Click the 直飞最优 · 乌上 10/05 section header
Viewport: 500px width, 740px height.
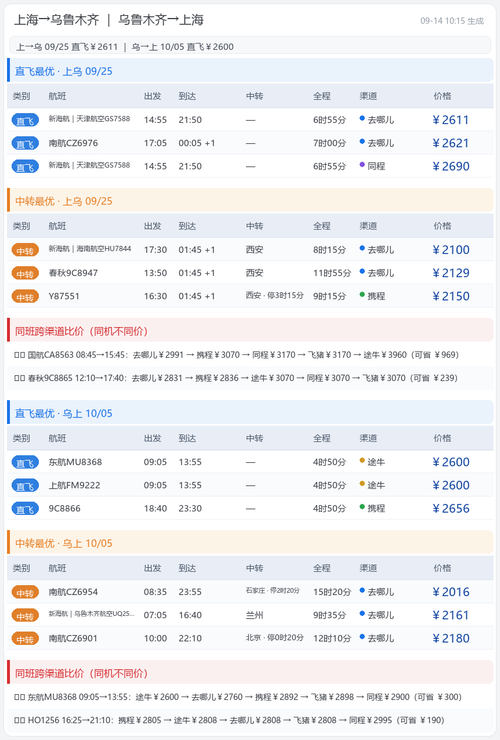[x=250, y=413]
